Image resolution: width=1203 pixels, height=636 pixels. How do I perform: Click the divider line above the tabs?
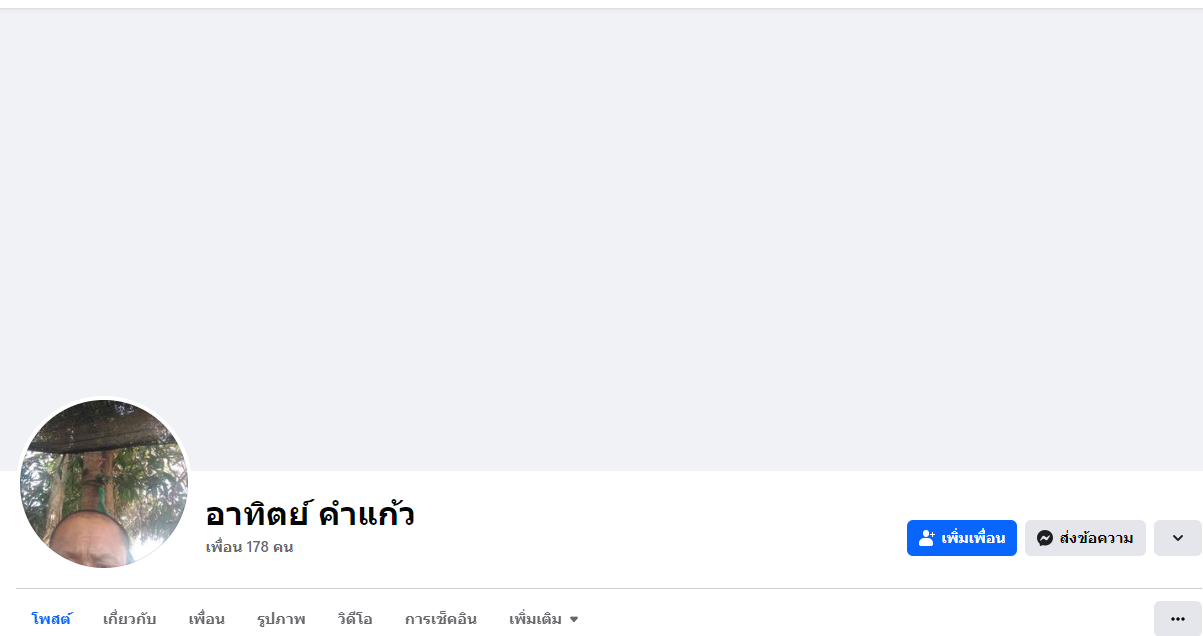(600, 588)
